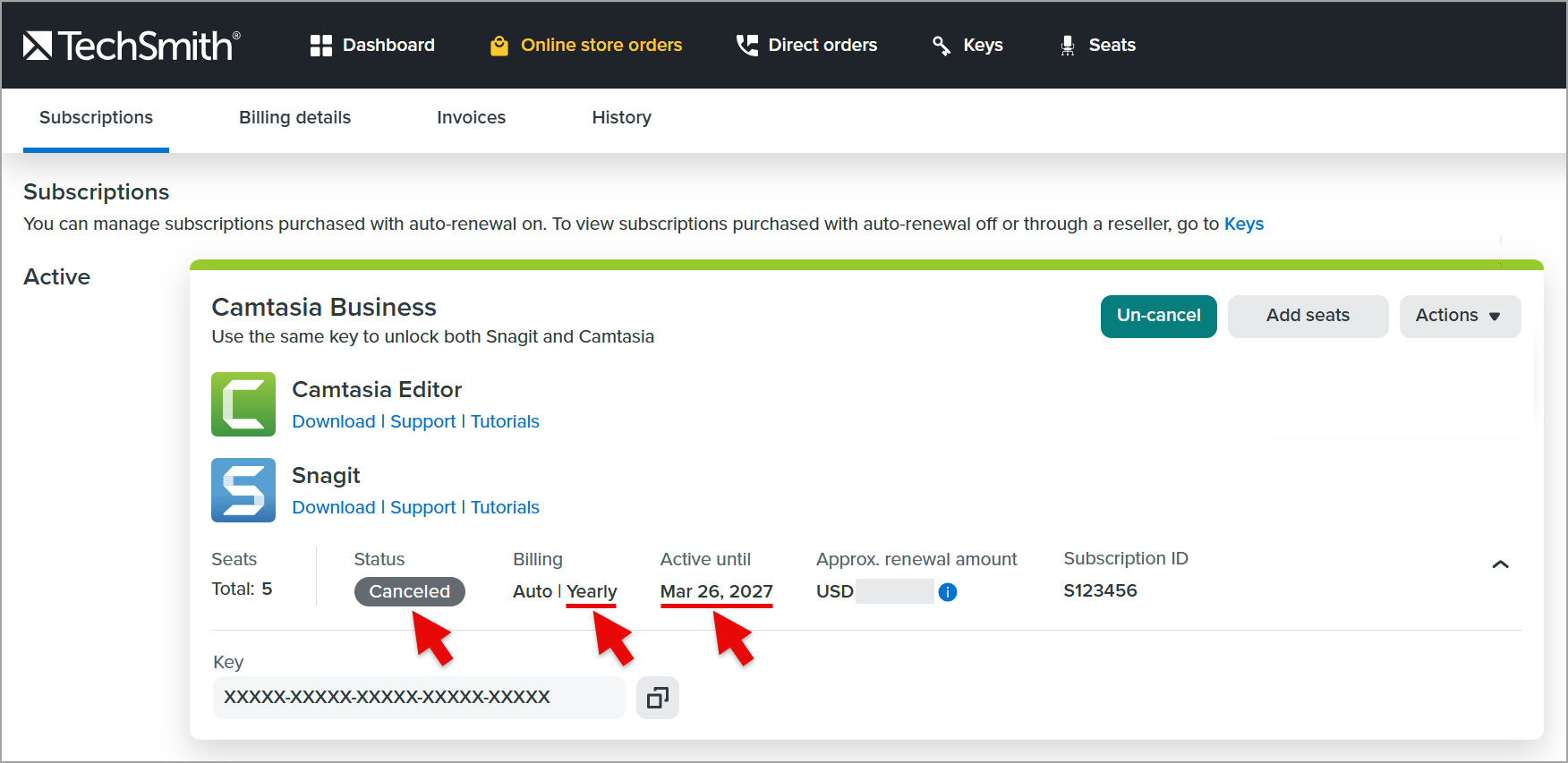Open Camtasia Editor Support link

click(423, 422)
